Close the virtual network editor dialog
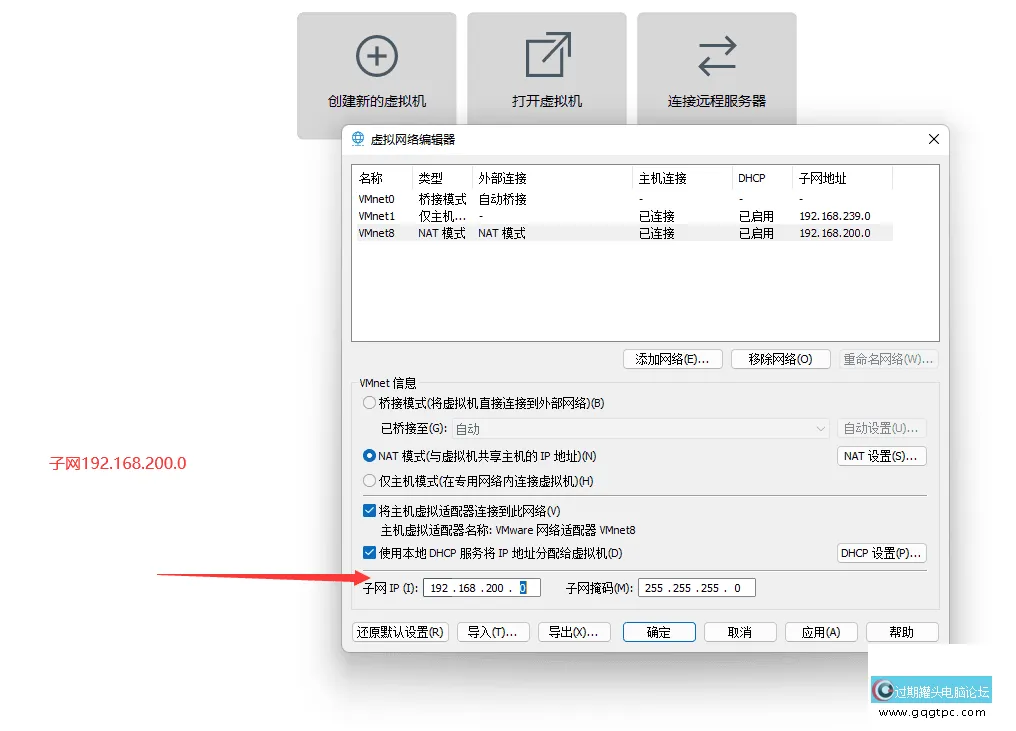Screen dimensions: 1016x731 tap(934, 139)
